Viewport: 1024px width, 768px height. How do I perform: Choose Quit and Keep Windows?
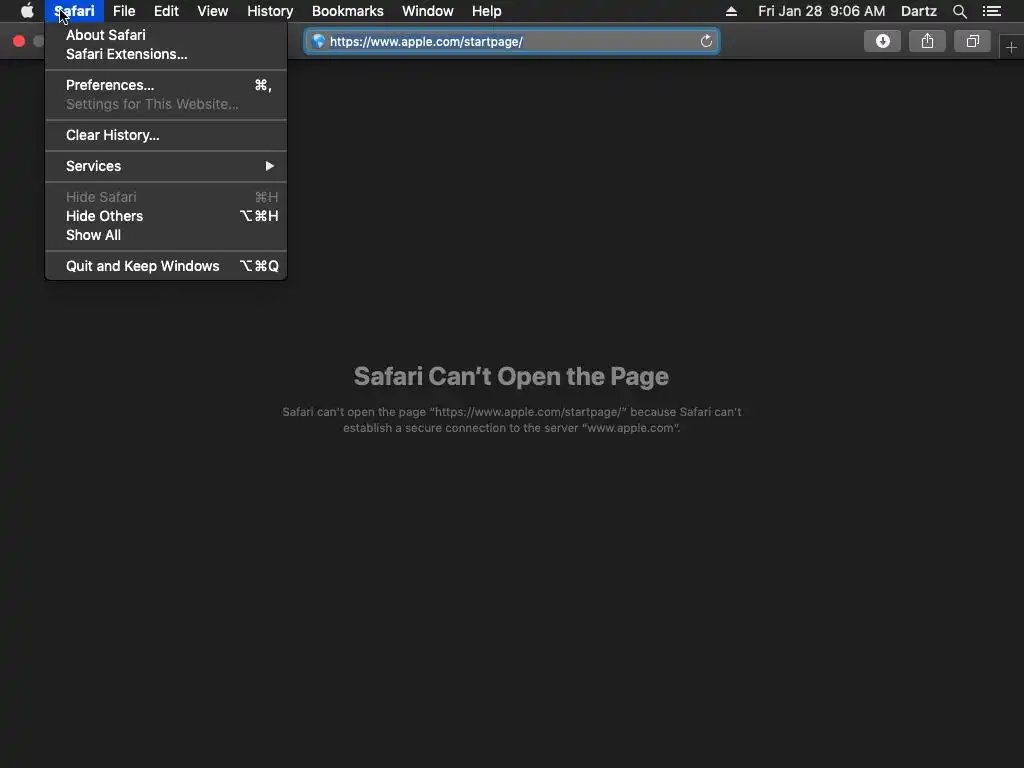pos(166,266)
